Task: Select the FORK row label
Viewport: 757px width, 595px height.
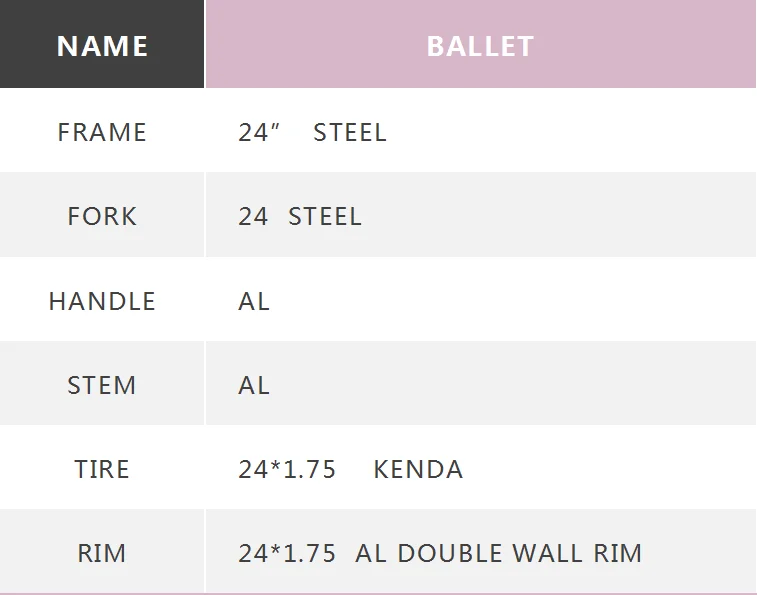Action: [102, 216]
